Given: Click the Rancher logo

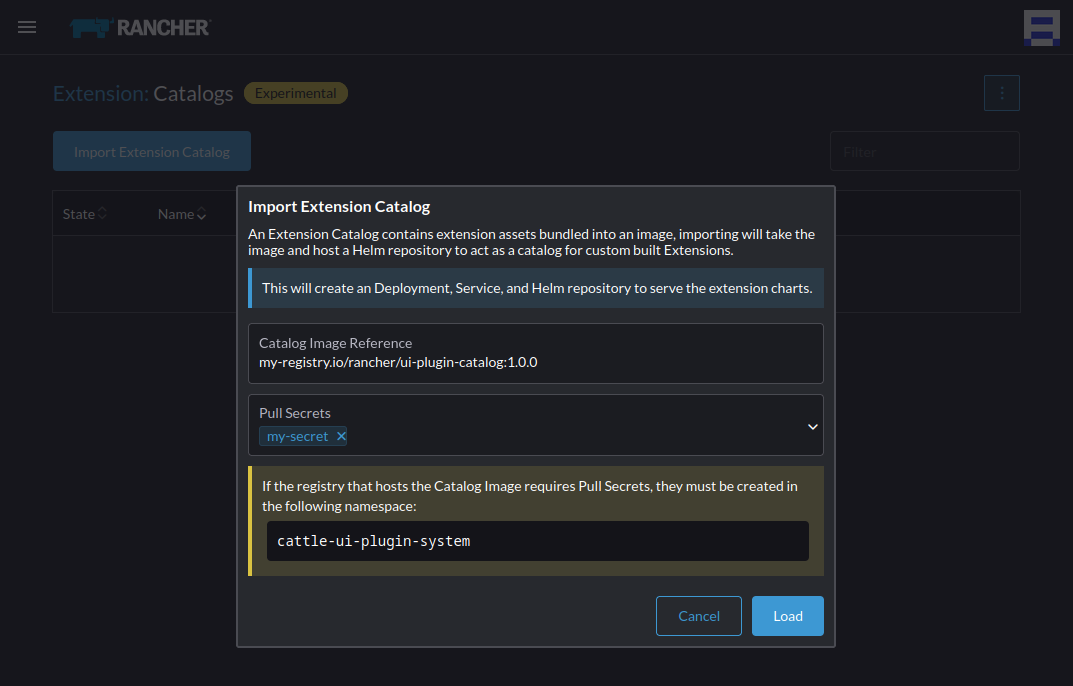Looking at the screenshot, I should [140, 27].
